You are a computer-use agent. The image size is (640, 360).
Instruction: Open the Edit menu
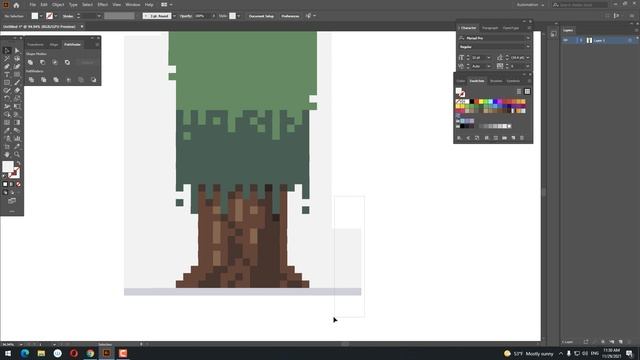tap(44, 4)
